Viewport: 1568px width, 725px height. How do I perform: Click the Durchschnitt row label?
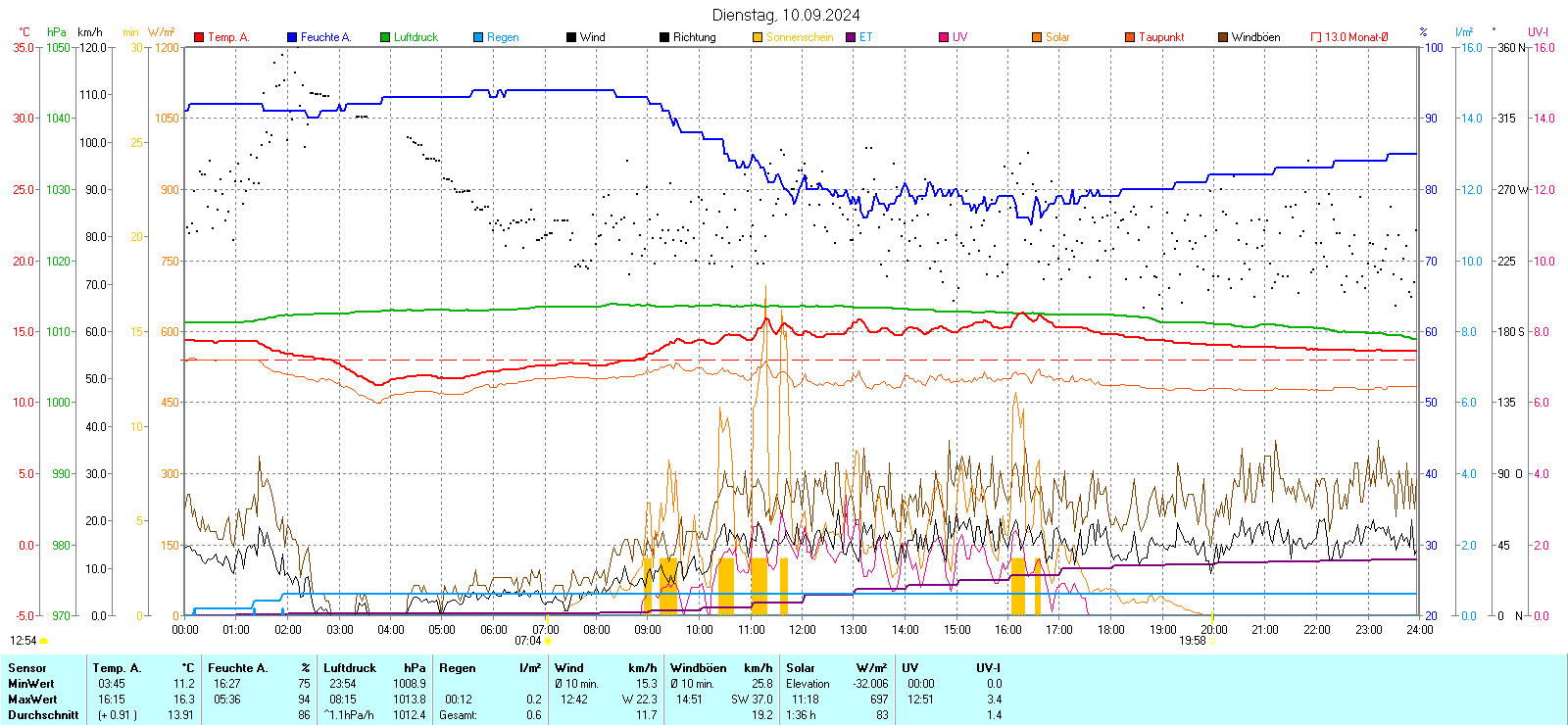(x=43, y=715)
